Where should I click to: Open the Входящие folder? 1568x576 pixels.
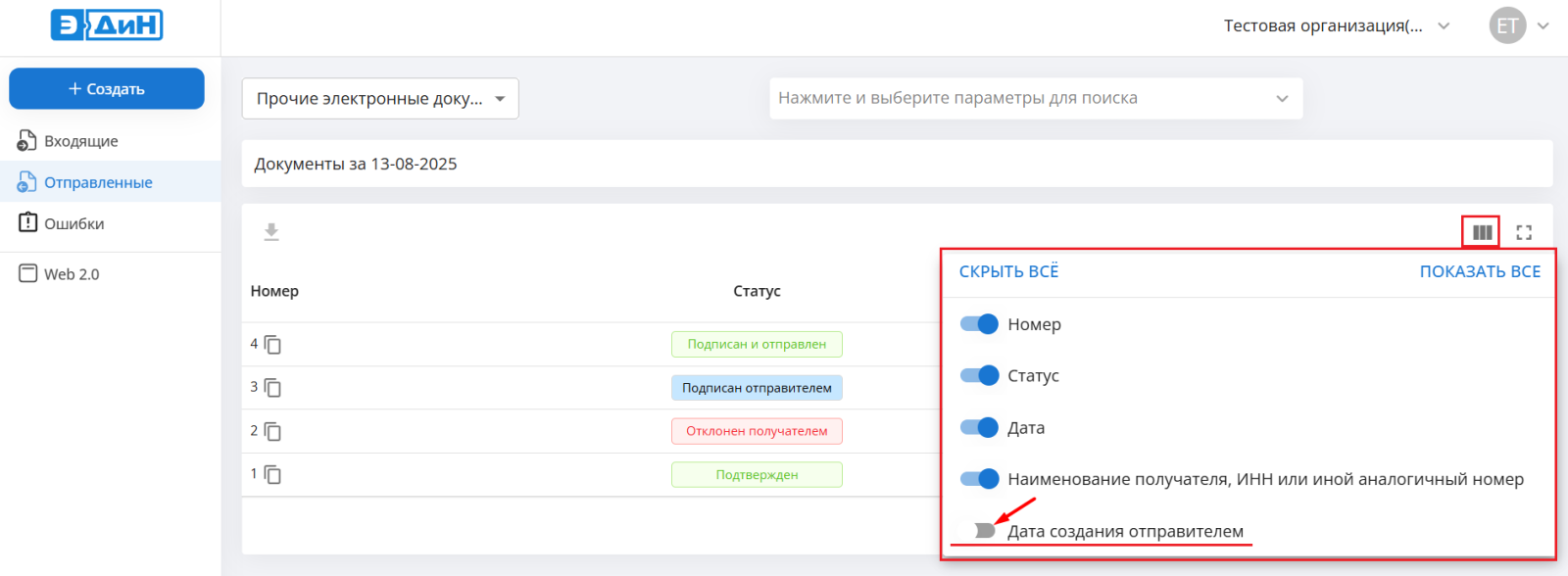click(80, 141)
